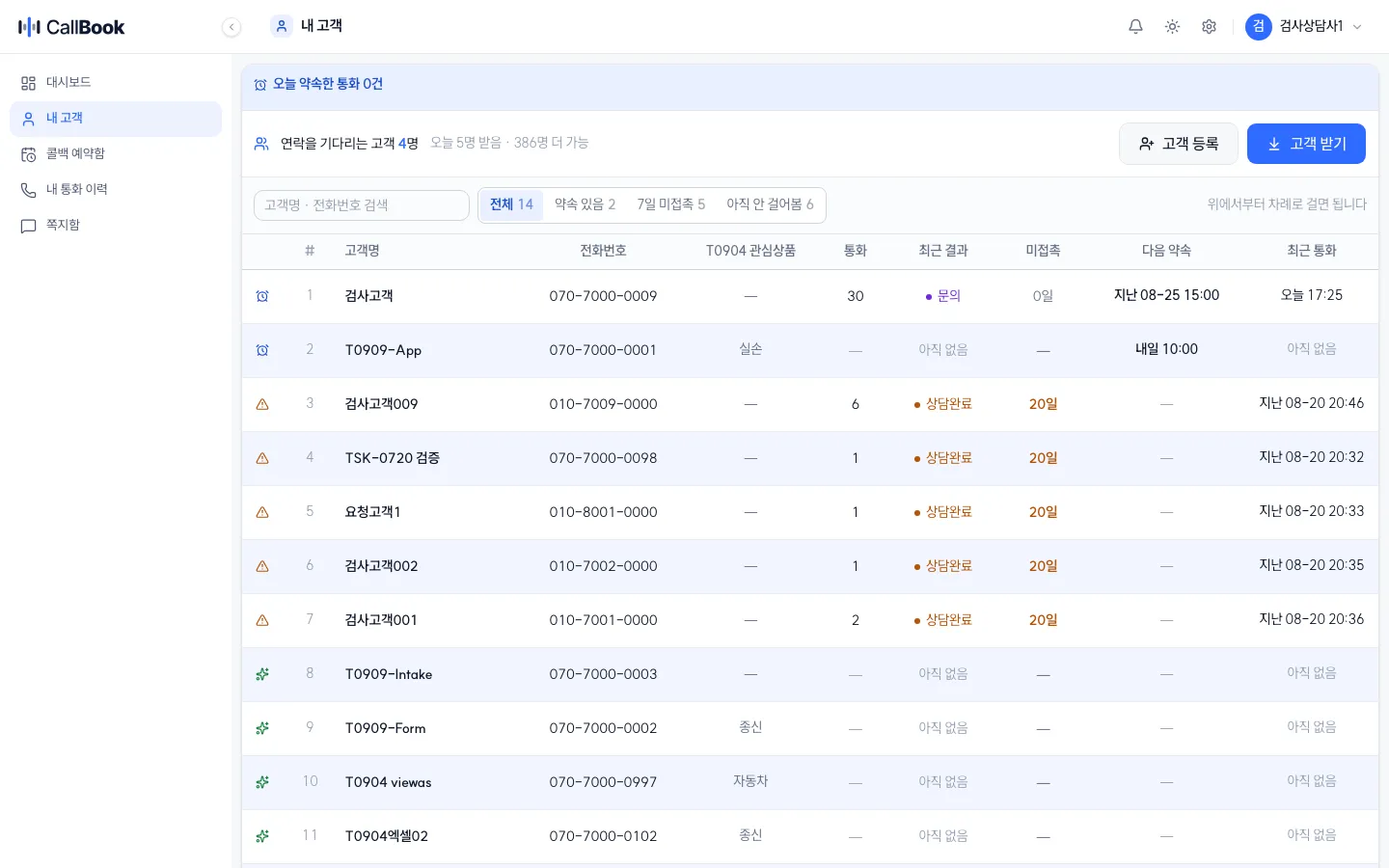The image size is (1389, 868).
Task: Open the settings gear
Action: pos(1209,27)
